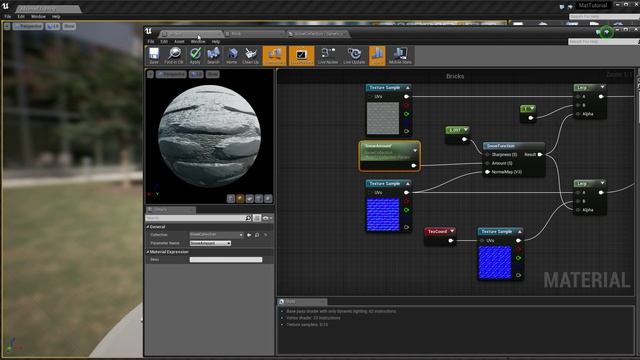Open Lit view mode in material preview
This screenshot has height=360, width=640.
tap(196, 74)
